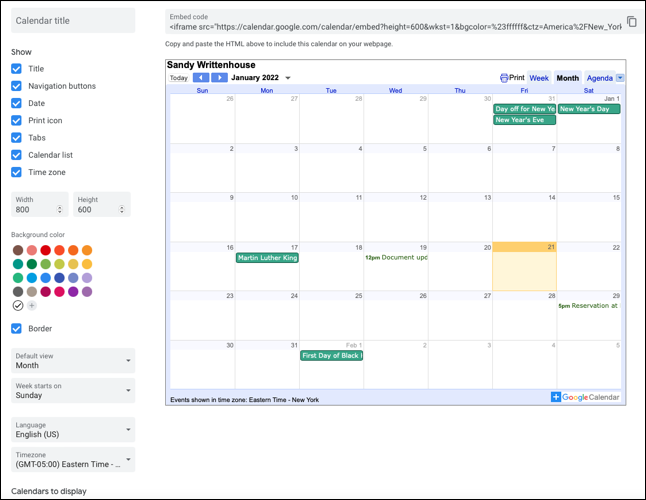Open the January 2022 date picker arrow
The width and height of the screenshot is (646, 500).
pyautogui.click(x=288, y=78)
